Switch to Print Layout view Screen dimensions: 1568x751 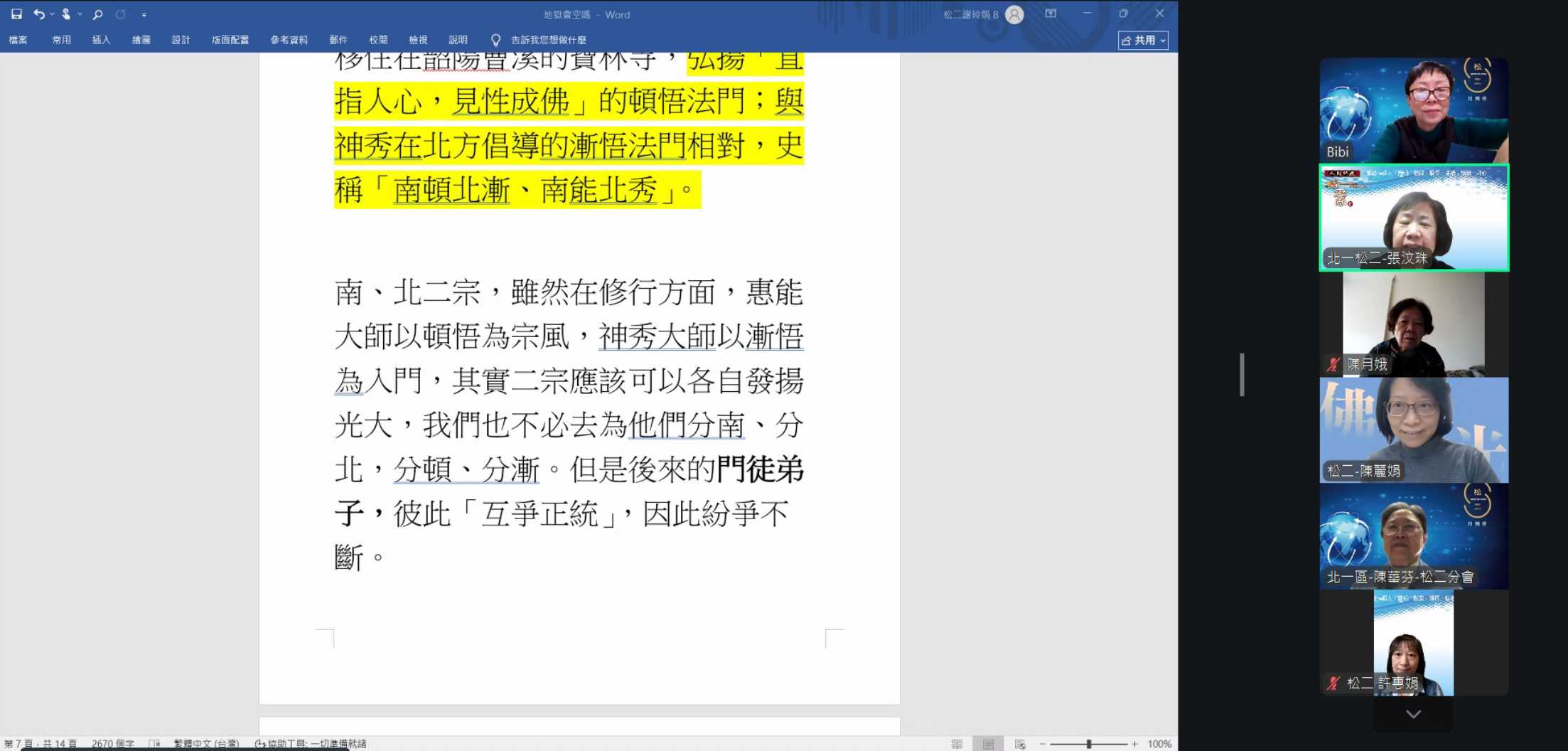[x=988, y=744]
